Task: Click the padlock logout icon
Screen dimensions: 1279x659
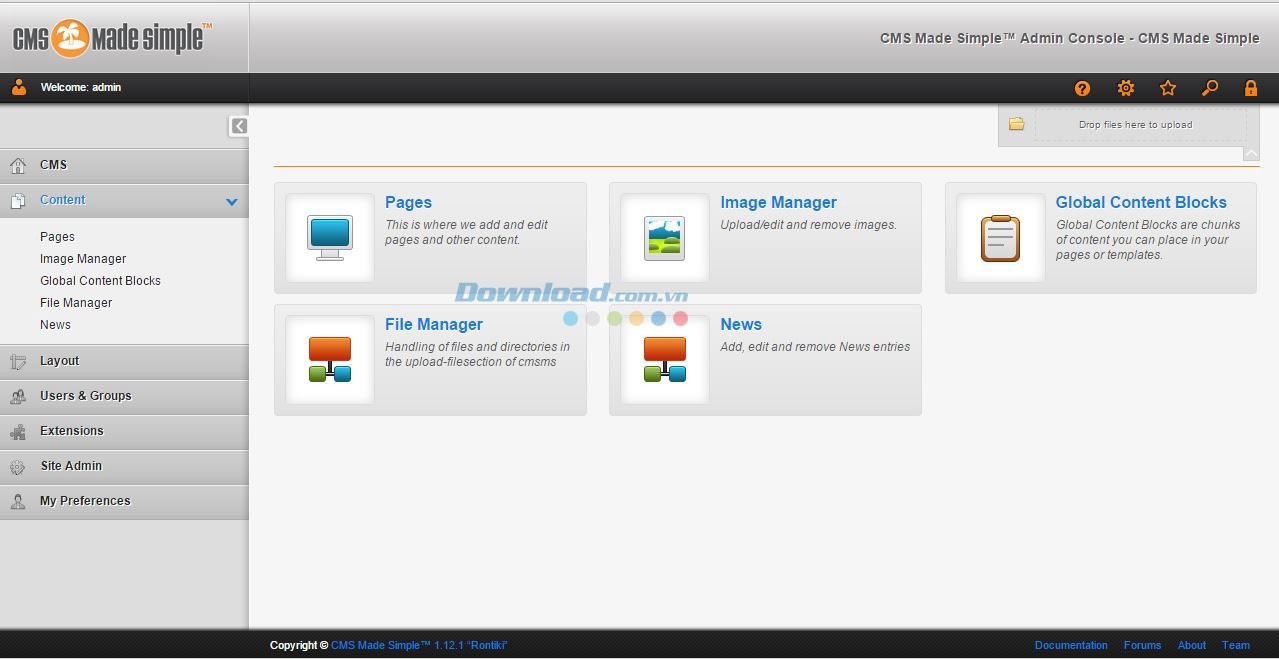Action: (x=1251, y=88)
